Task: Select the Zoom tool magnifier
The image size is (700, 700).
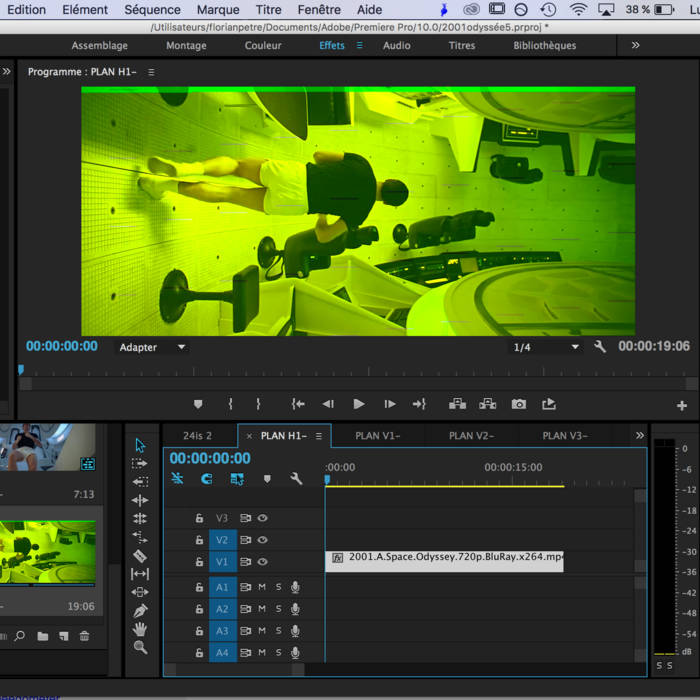Action: click(140, 647)
